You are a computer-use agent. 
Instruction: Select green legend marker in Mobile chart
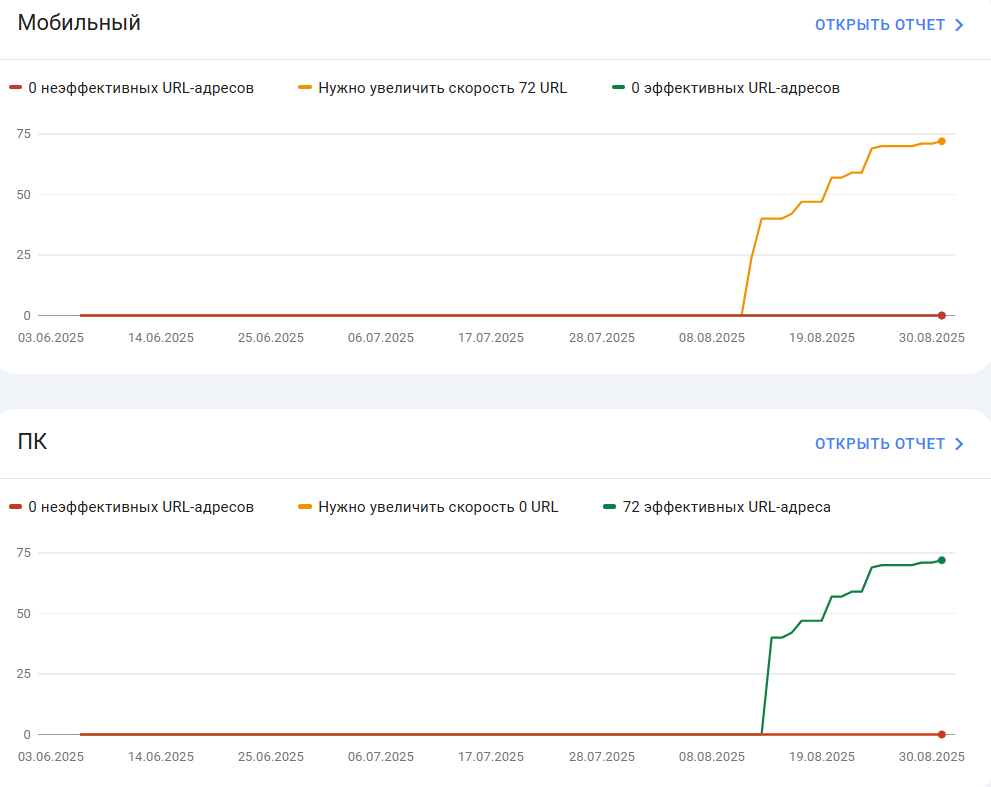[618, 87]
